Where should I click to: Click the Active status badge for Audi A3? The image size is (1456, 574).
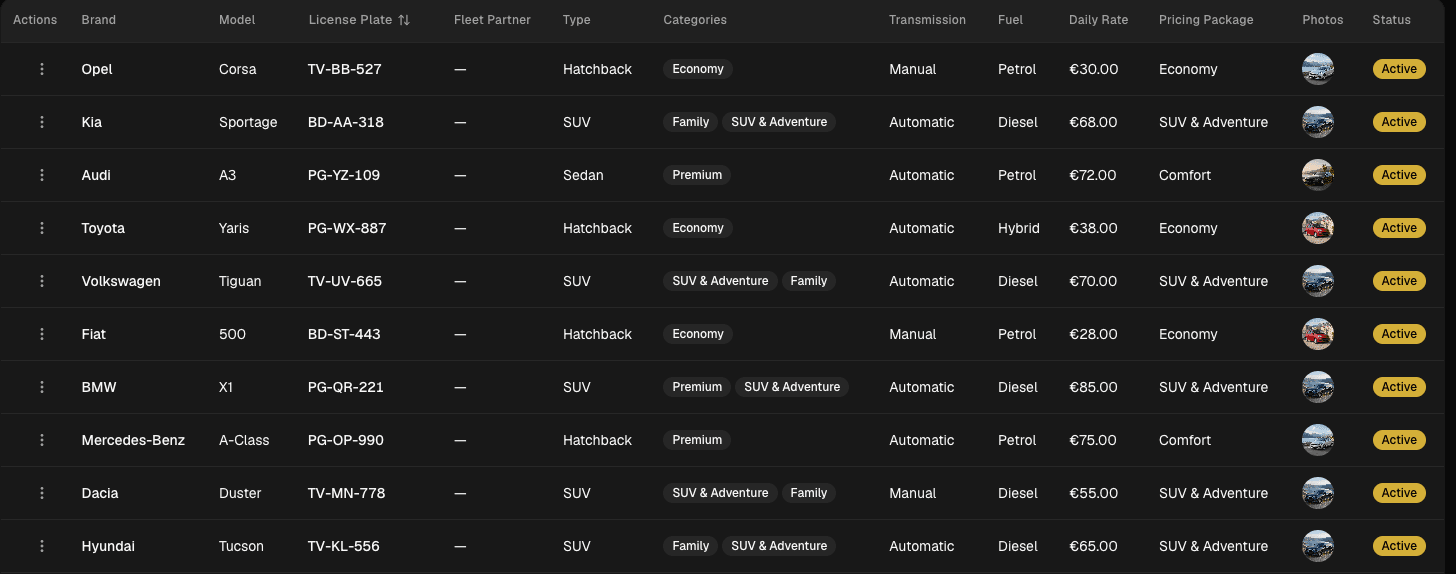[x=1399, y=175]
